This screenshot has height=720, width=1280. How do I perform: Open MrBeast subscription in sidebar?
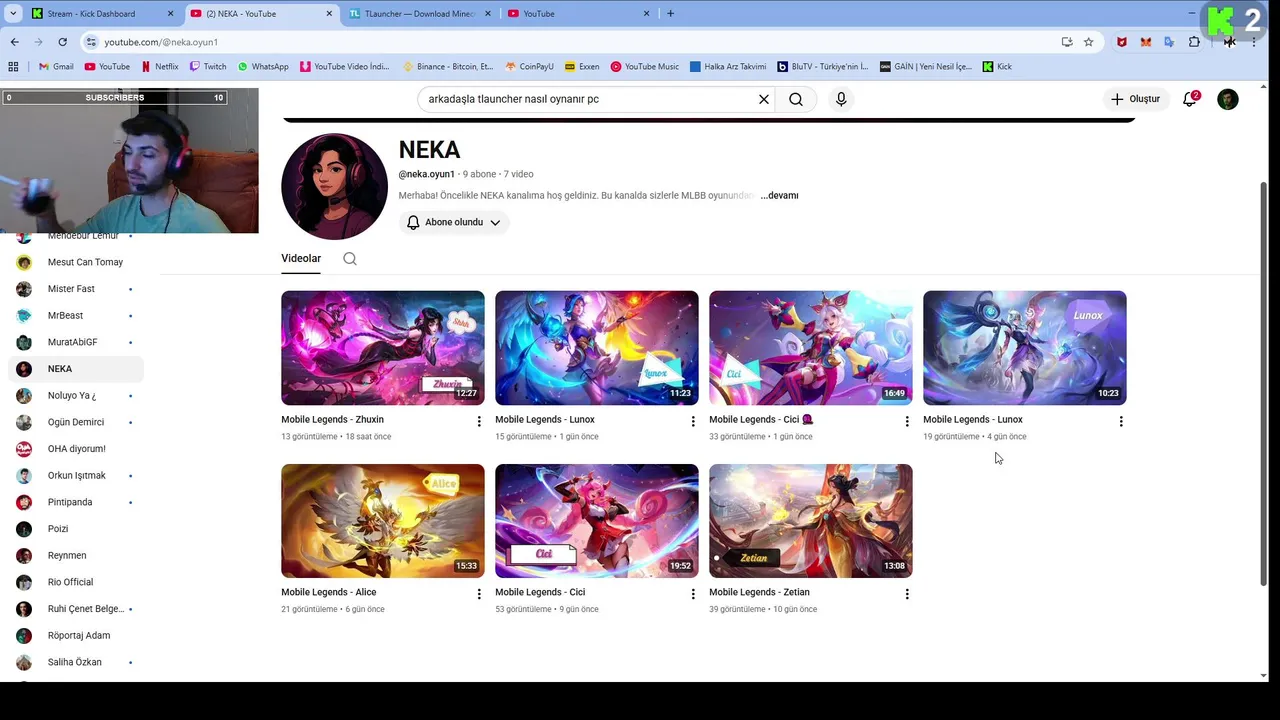(x=75, y=316)
